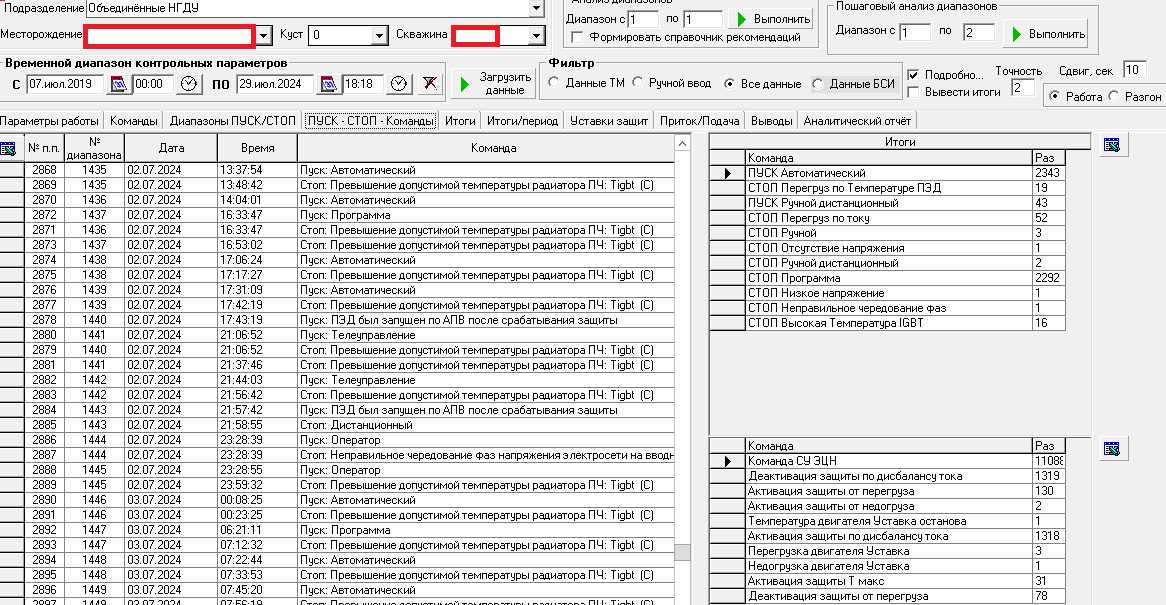Screen dimensions: 1166x605
Task: Open the end time clock picker icon
Action: click(399, 84)
